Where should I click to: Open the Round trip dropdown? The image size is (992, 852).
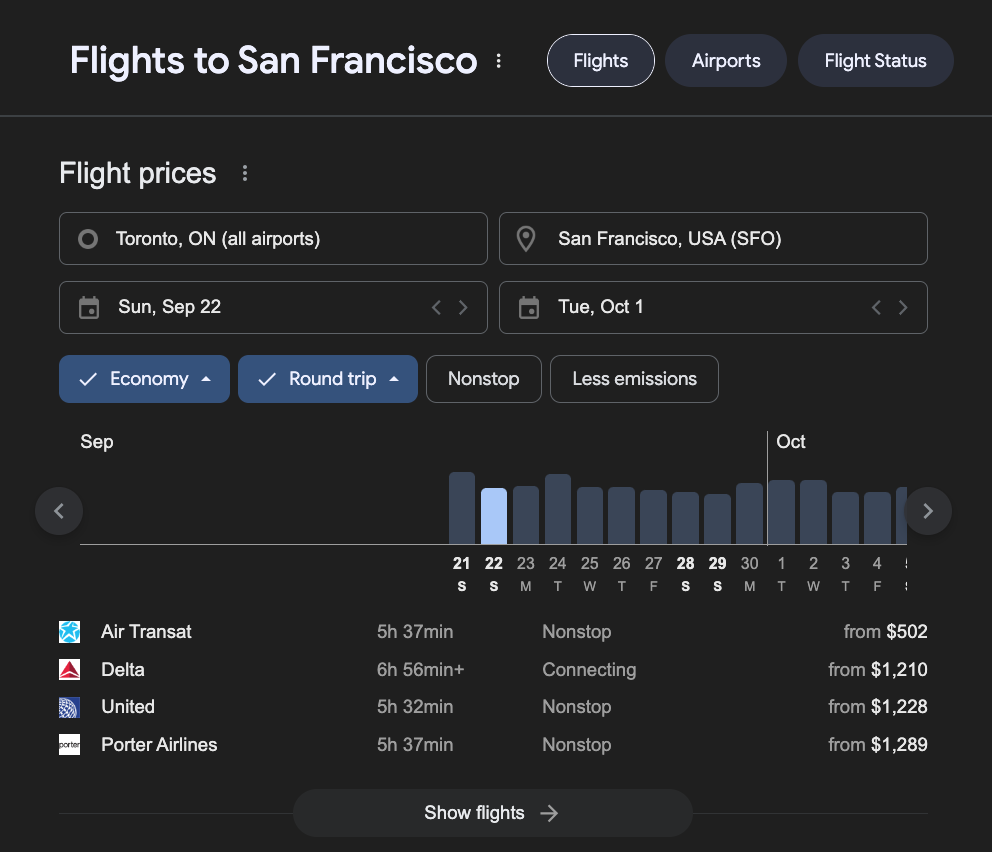click(x=328, y=379)
